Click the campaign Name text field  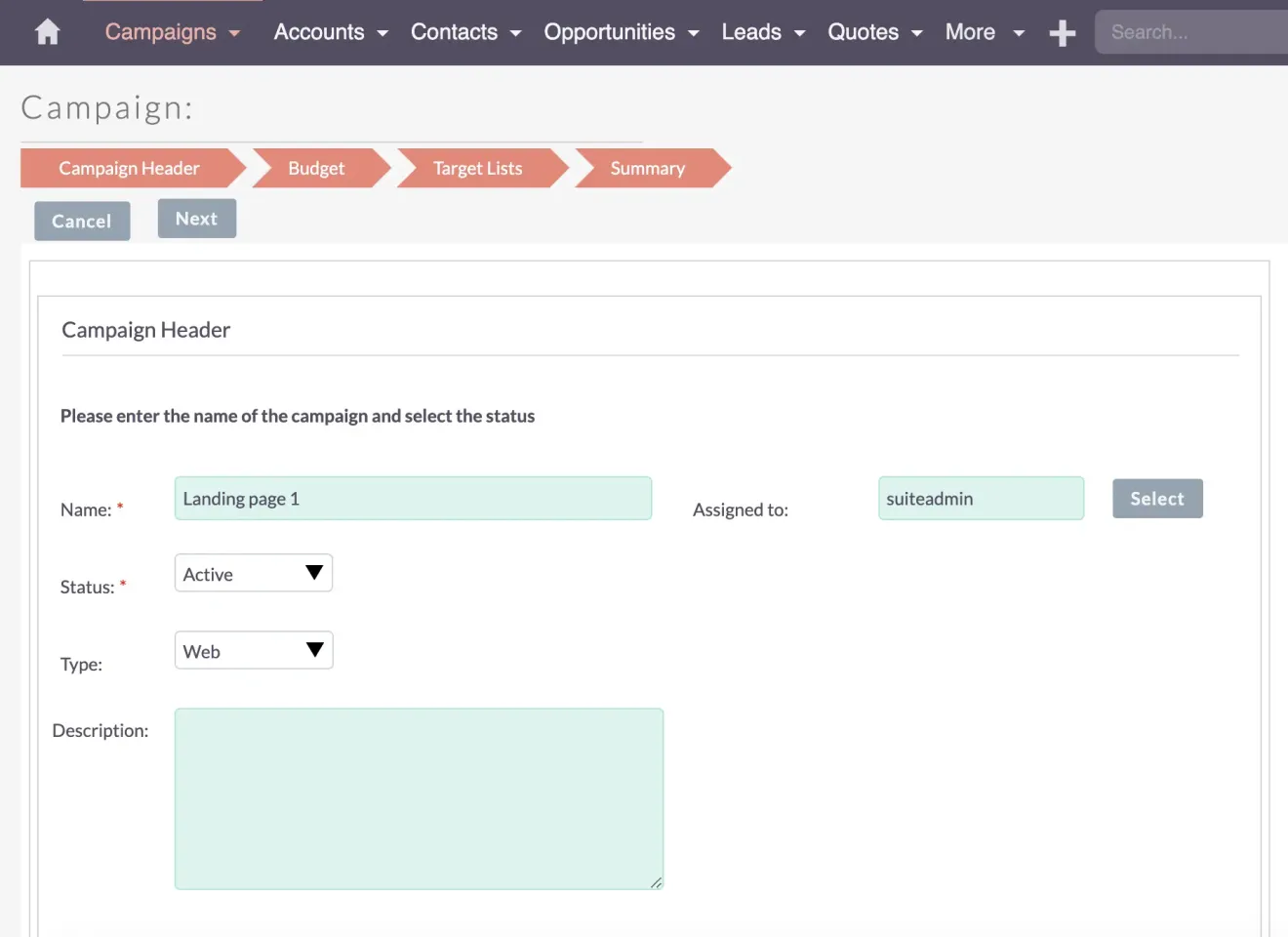point(413,499)
